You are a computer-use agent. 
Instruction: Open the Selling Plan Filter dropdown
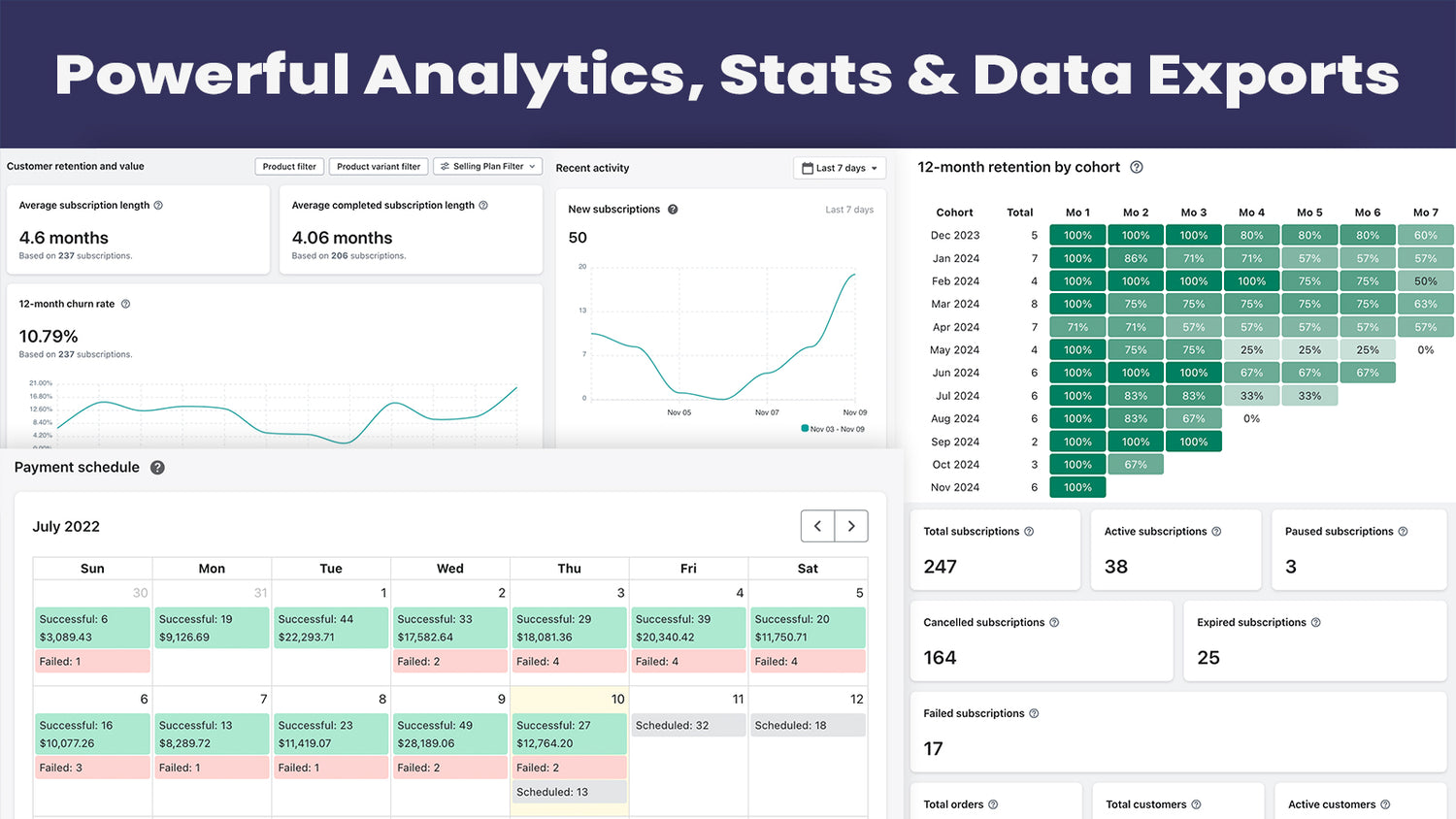[487, 167]
